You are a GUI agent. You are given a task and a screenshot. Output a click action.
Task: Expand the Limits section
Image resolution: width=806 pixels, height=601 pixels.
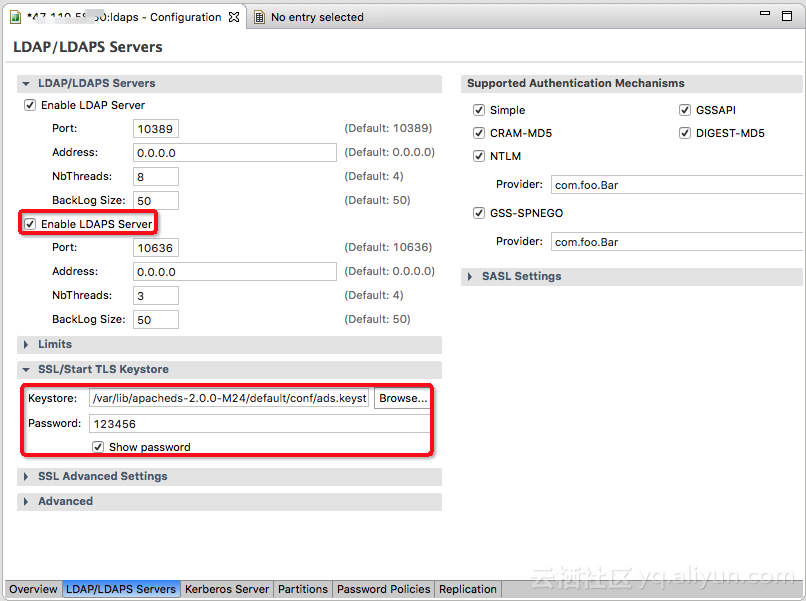(26, 344)
